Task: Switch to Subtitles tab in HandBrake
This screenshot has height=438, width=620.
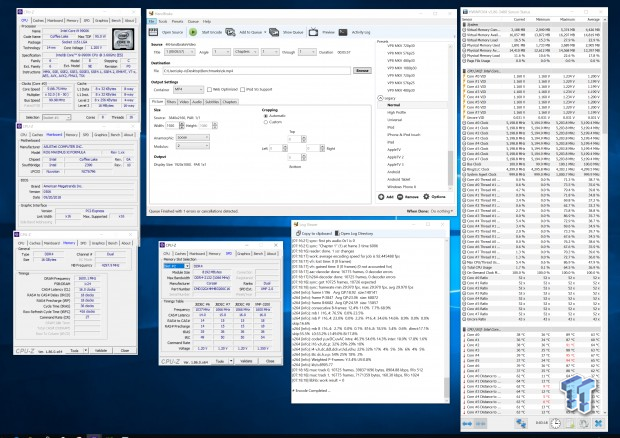Action: point(212,102)
